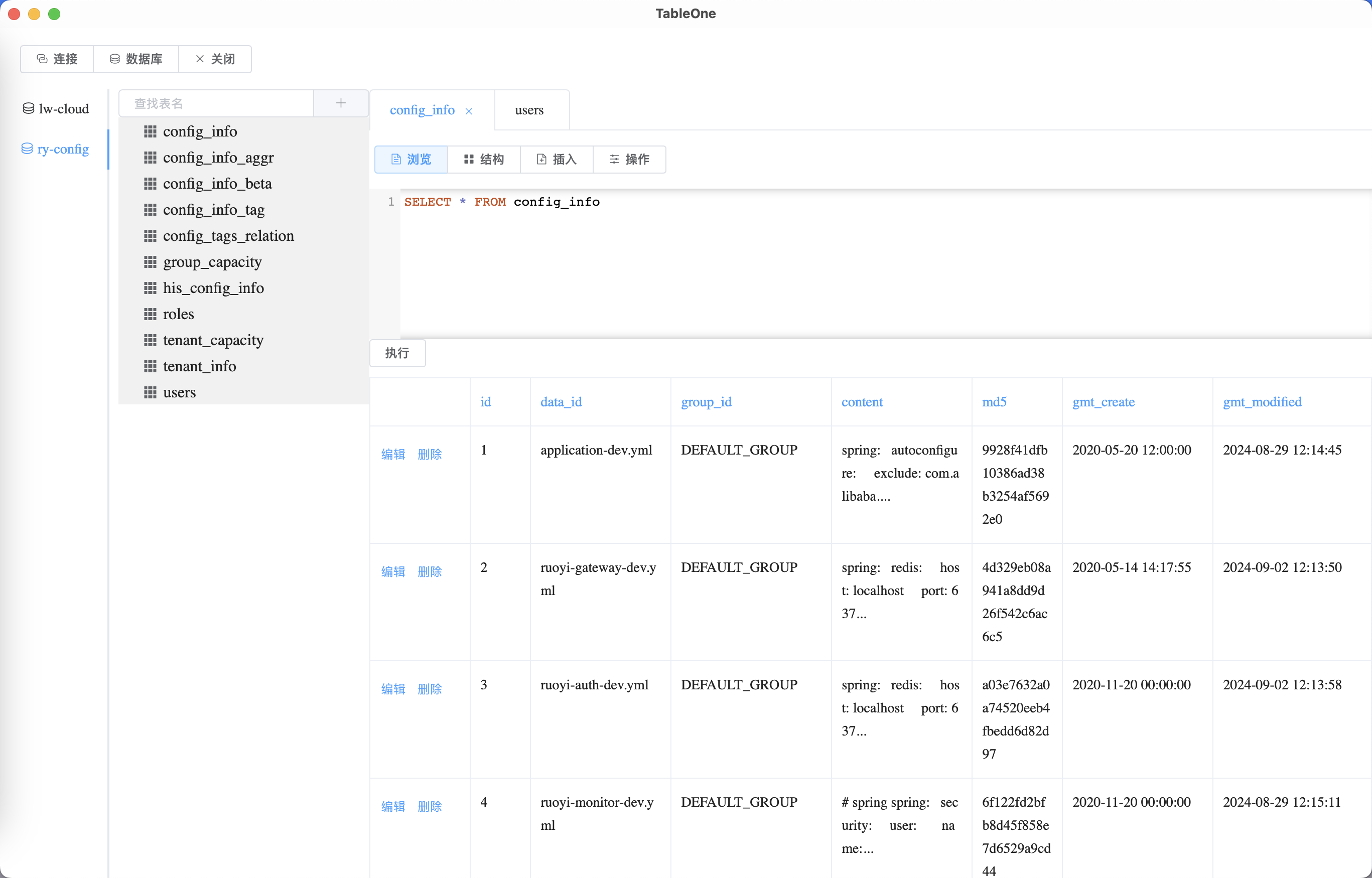Sort by the gmt_create column header
The width and height of the screenshot is (1372, 878).
coord(1103,402)
